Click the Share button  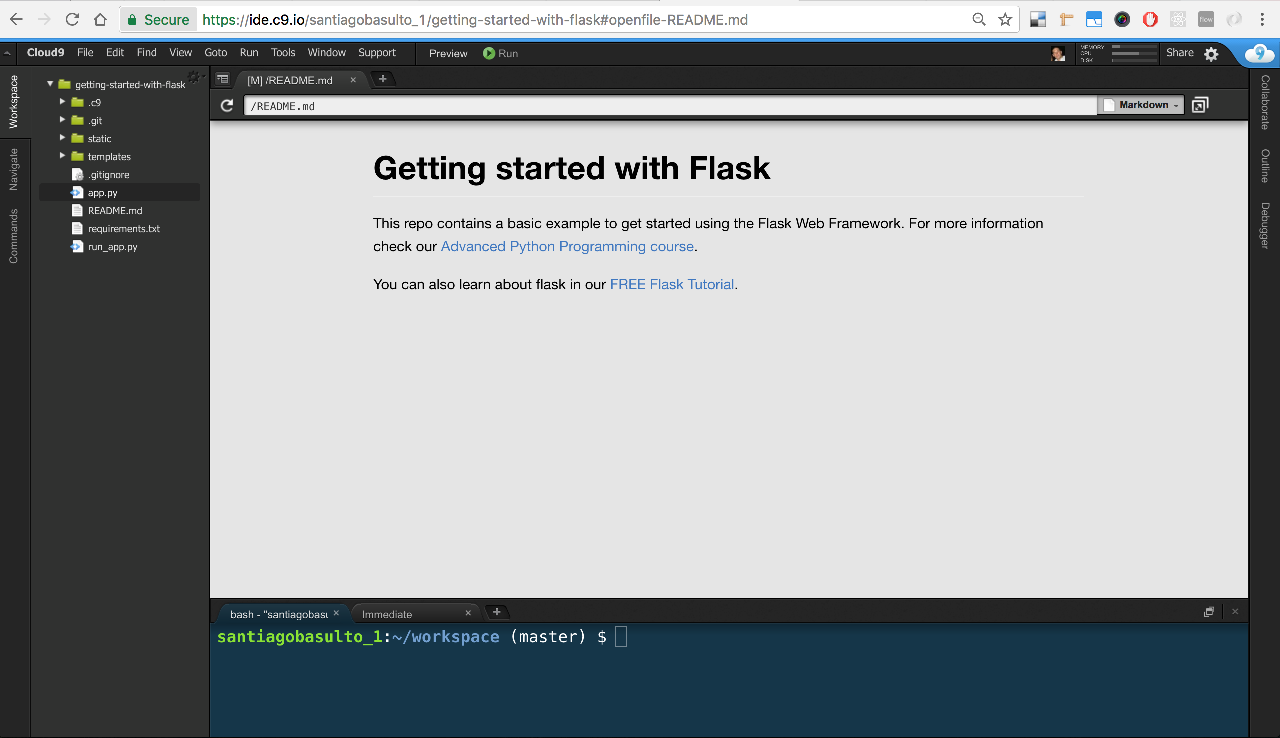1179,53
